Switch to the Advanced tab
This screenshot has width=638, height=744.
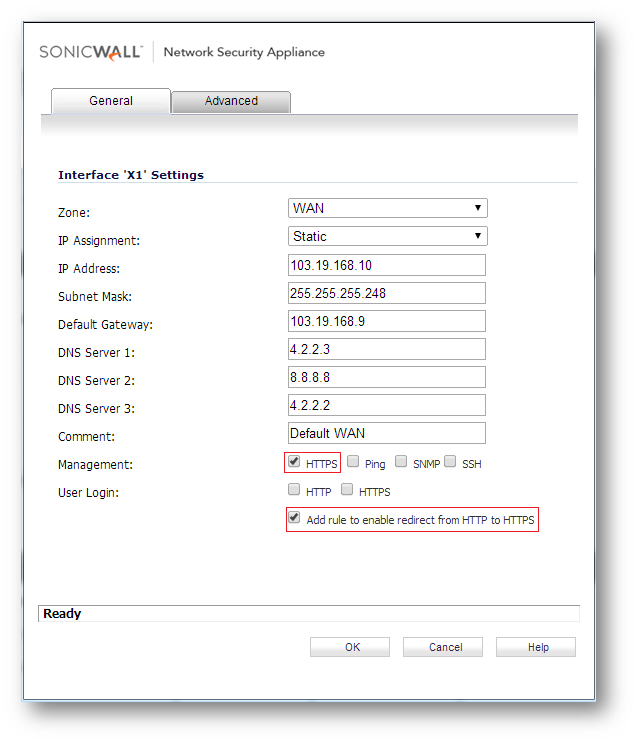[x=231, y=101]
